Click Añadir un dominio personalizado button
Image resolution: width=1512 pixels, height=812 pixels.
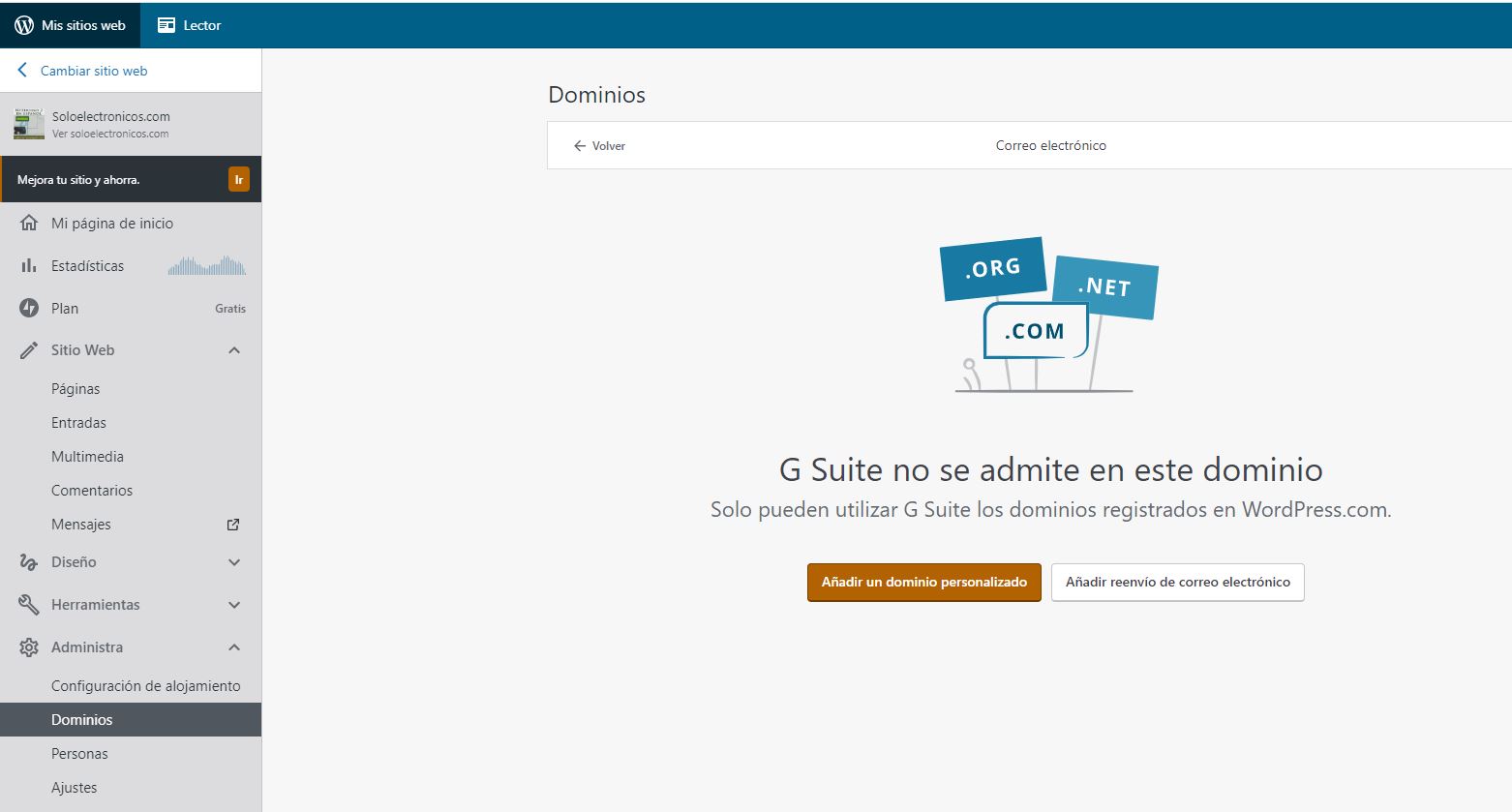click(x=923, y=583)
